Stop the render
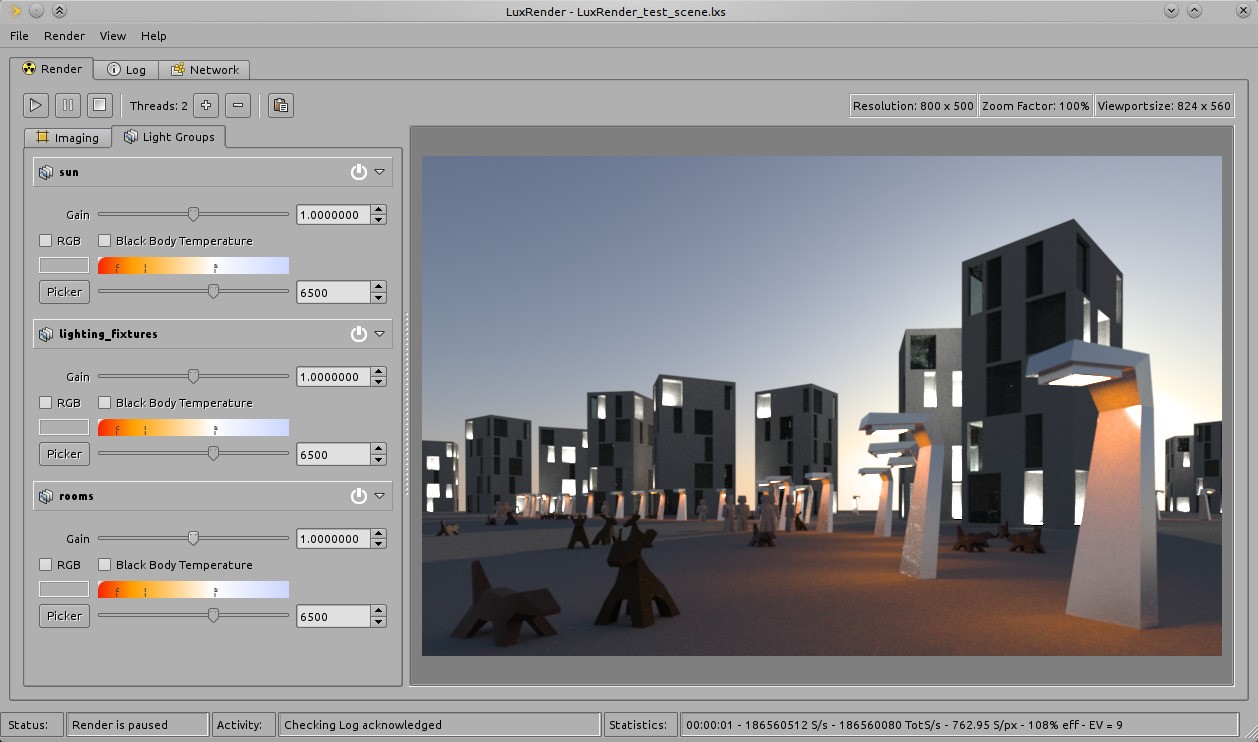This screenshot has height=742, width=1258. (x=99, y=104)
